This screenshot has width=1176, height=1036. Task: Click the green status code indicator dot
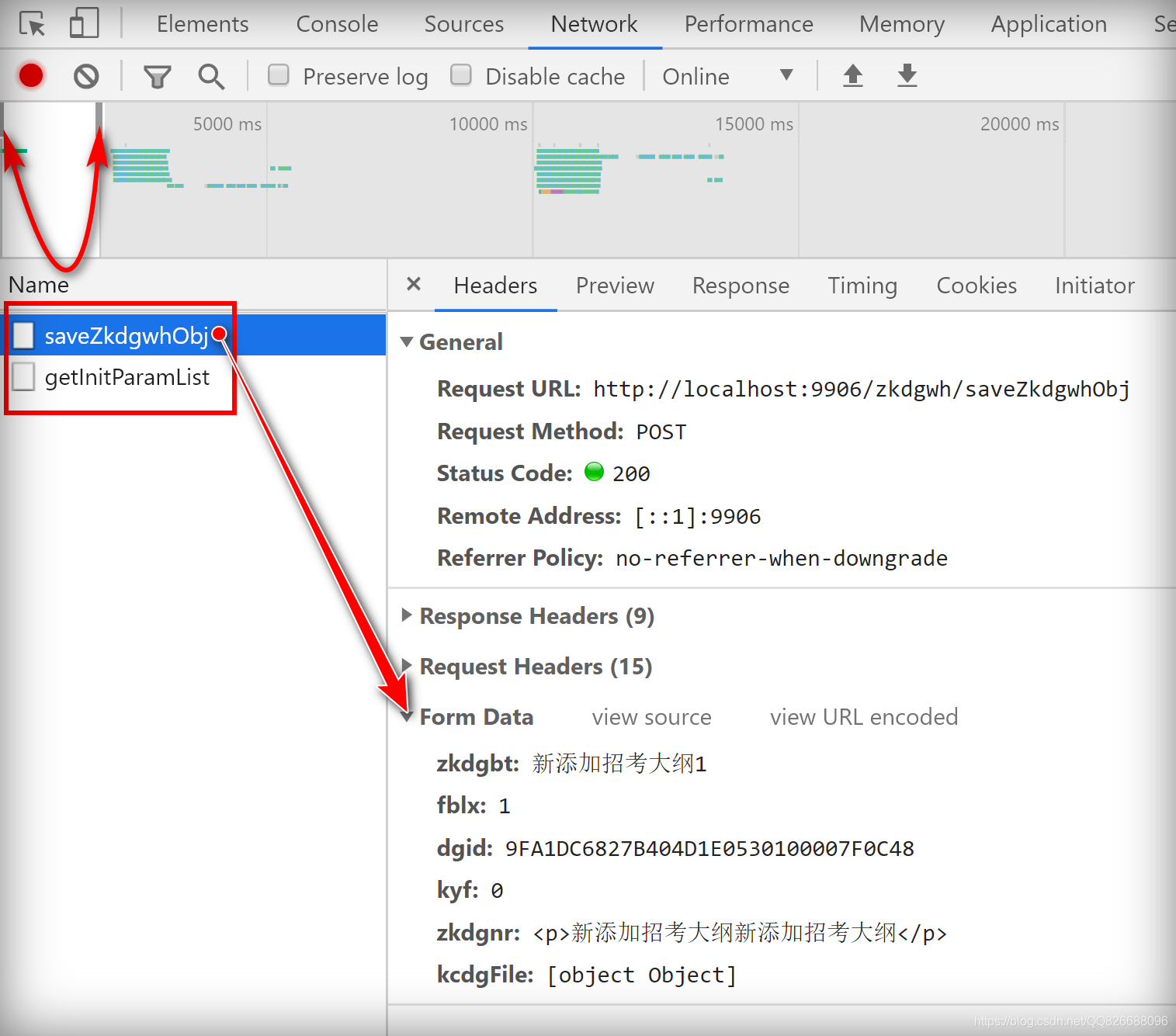tap(594, 472)
